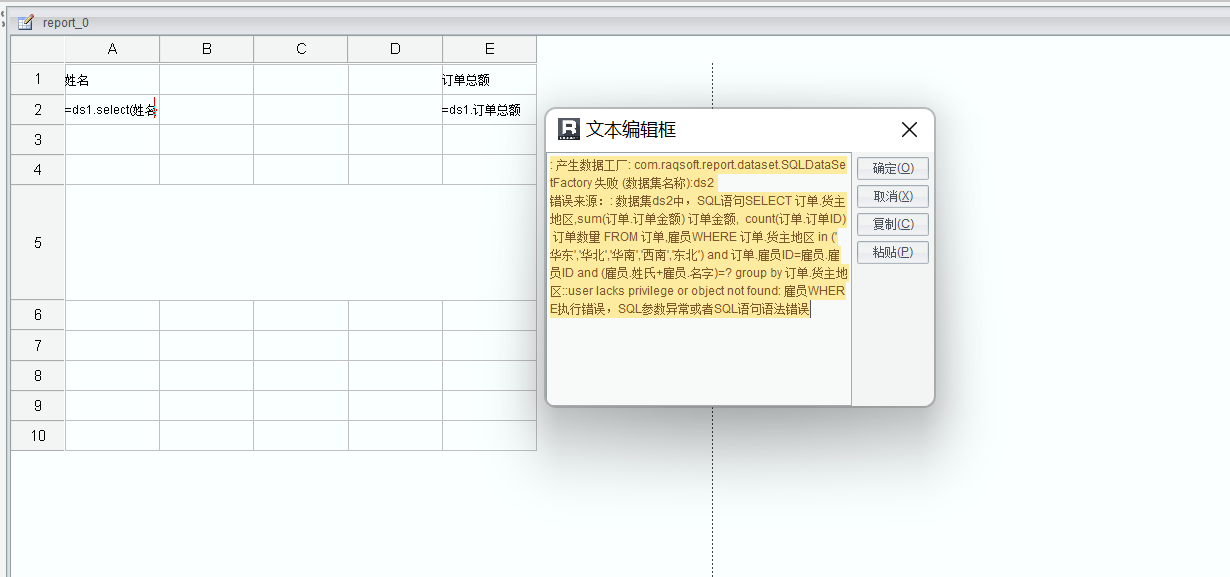1230x577 pixels.
Task: Click the report_0 document icon
Action: 26,22
